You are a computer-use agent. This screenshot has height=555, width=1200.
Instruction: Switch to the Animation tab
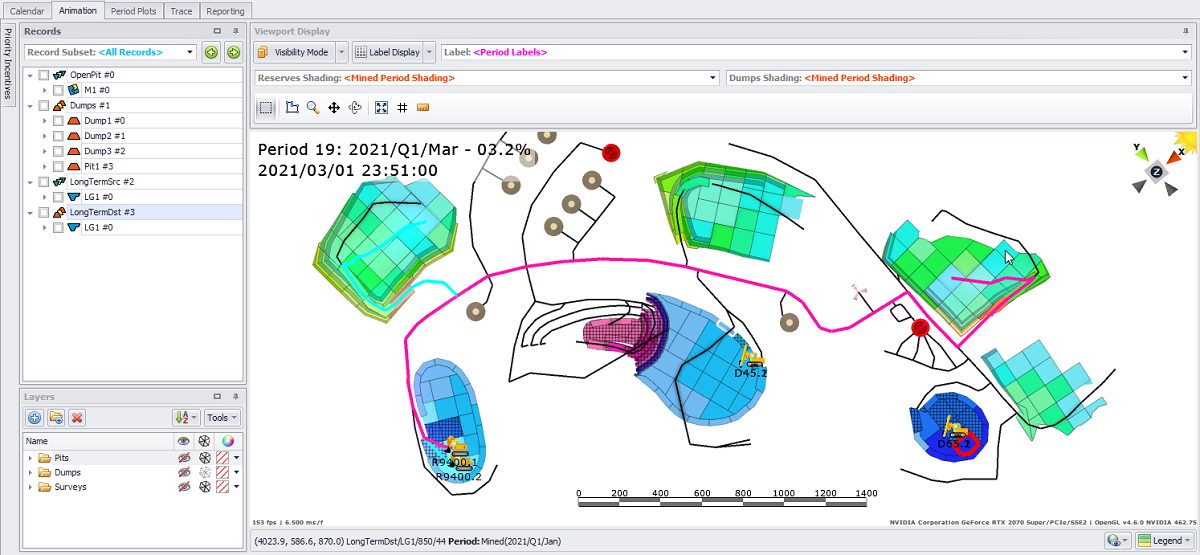78,10
